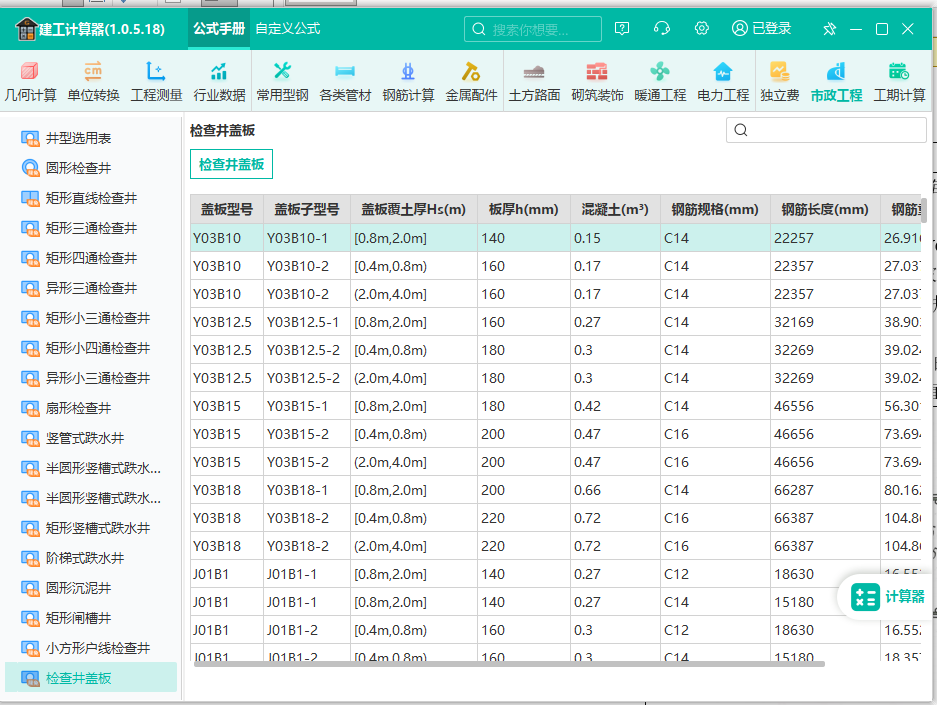Select 矩形四通检查井 in the sidebar

click(x=90, y=258)
